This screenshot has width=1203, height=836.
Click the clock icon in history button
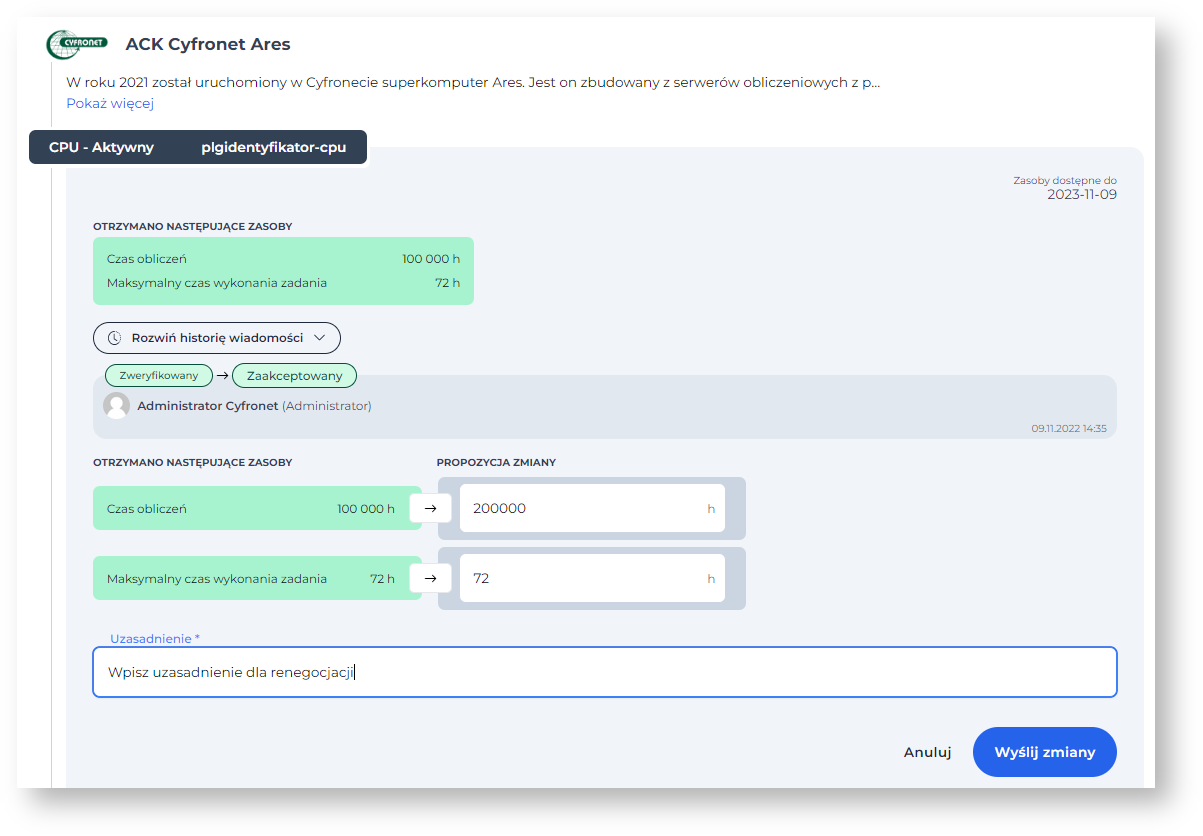click(115, 338)
